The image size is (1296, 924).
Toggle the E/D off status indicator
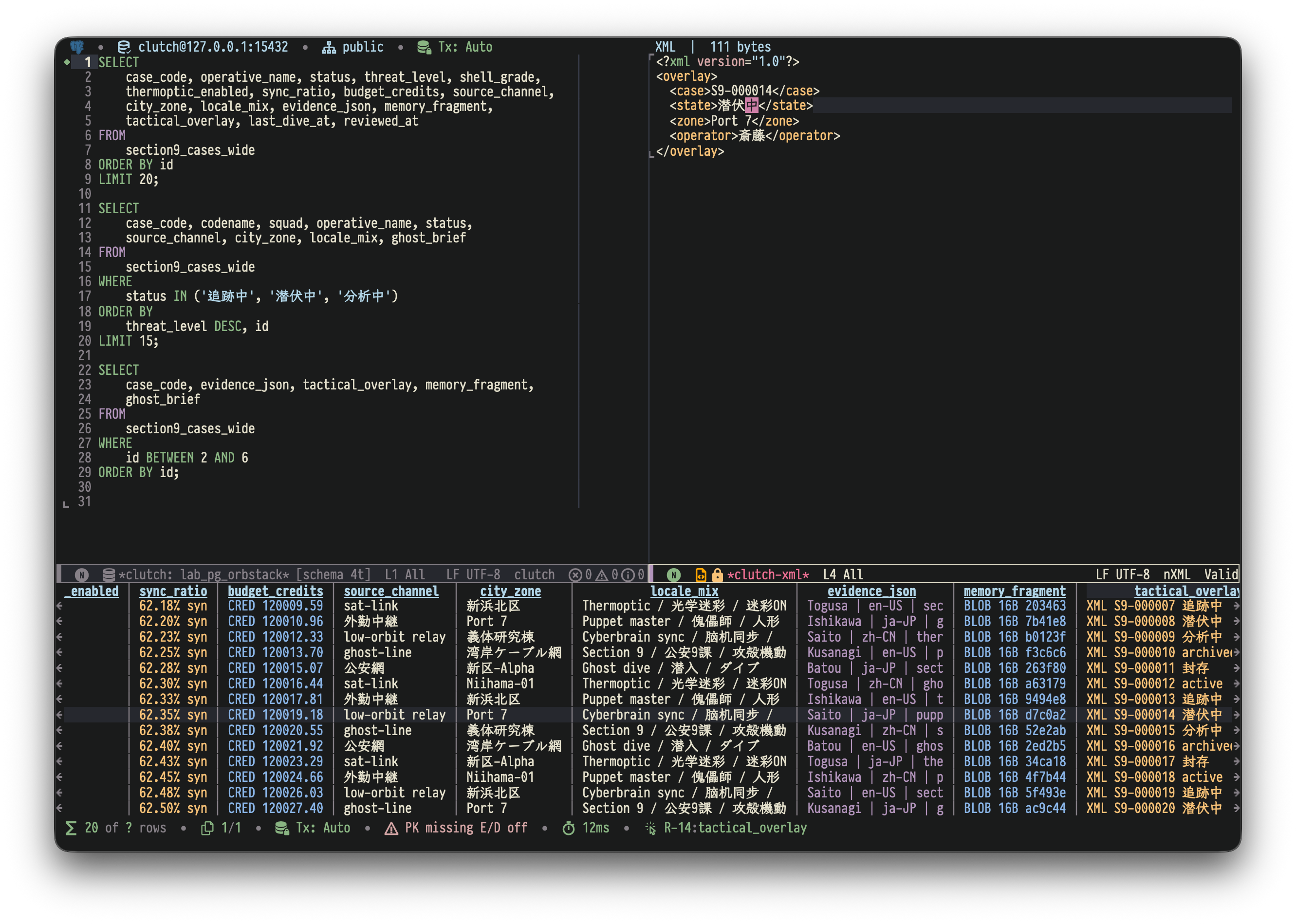[x=503, y=828]
